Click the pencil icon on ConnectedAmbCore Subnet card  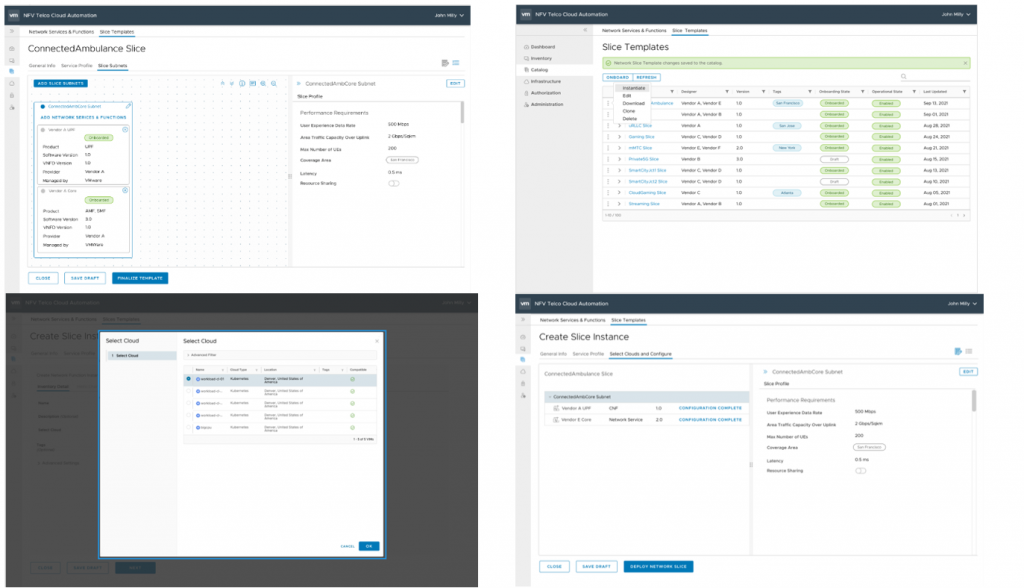(x=129, y=106)
